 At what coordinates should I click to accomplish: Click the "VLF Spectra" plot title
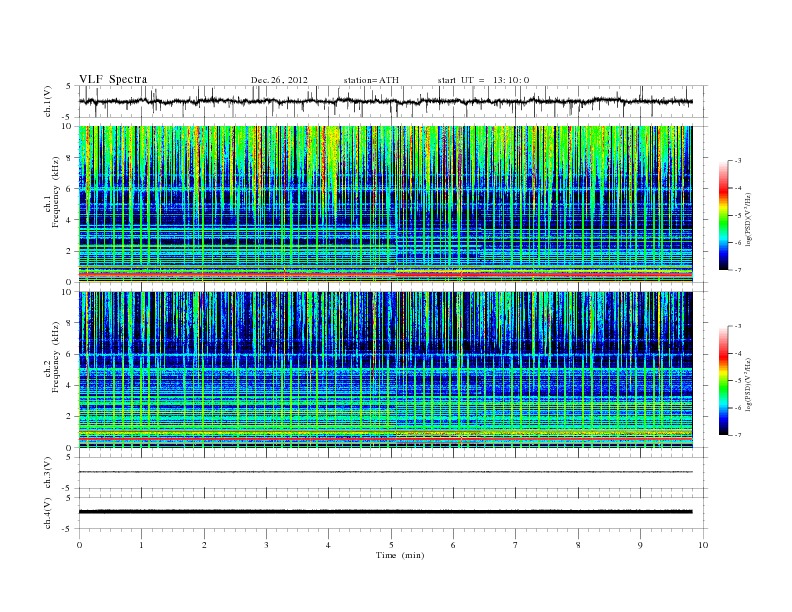[113, 79]
